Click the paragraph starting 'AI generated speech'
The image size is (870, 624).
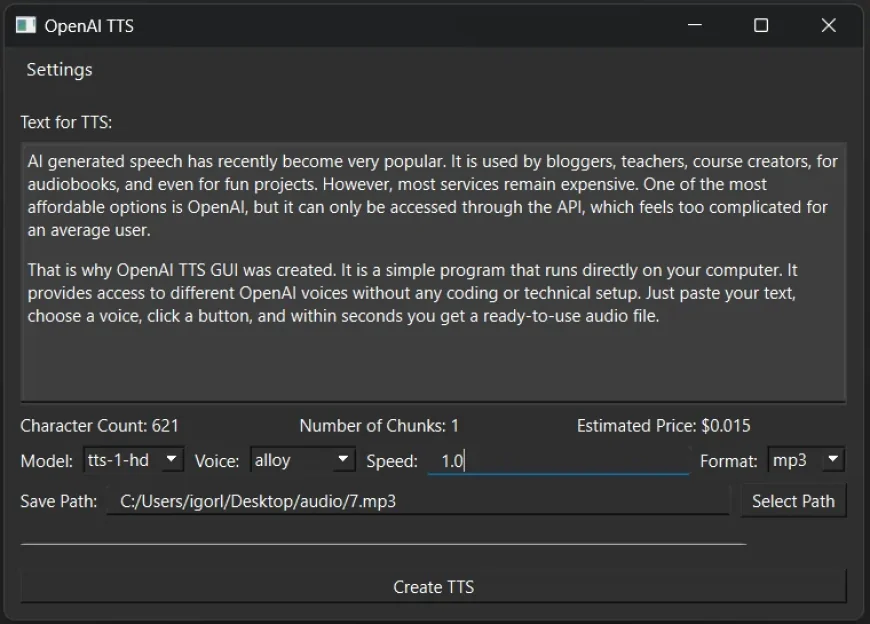pos(432,195)
